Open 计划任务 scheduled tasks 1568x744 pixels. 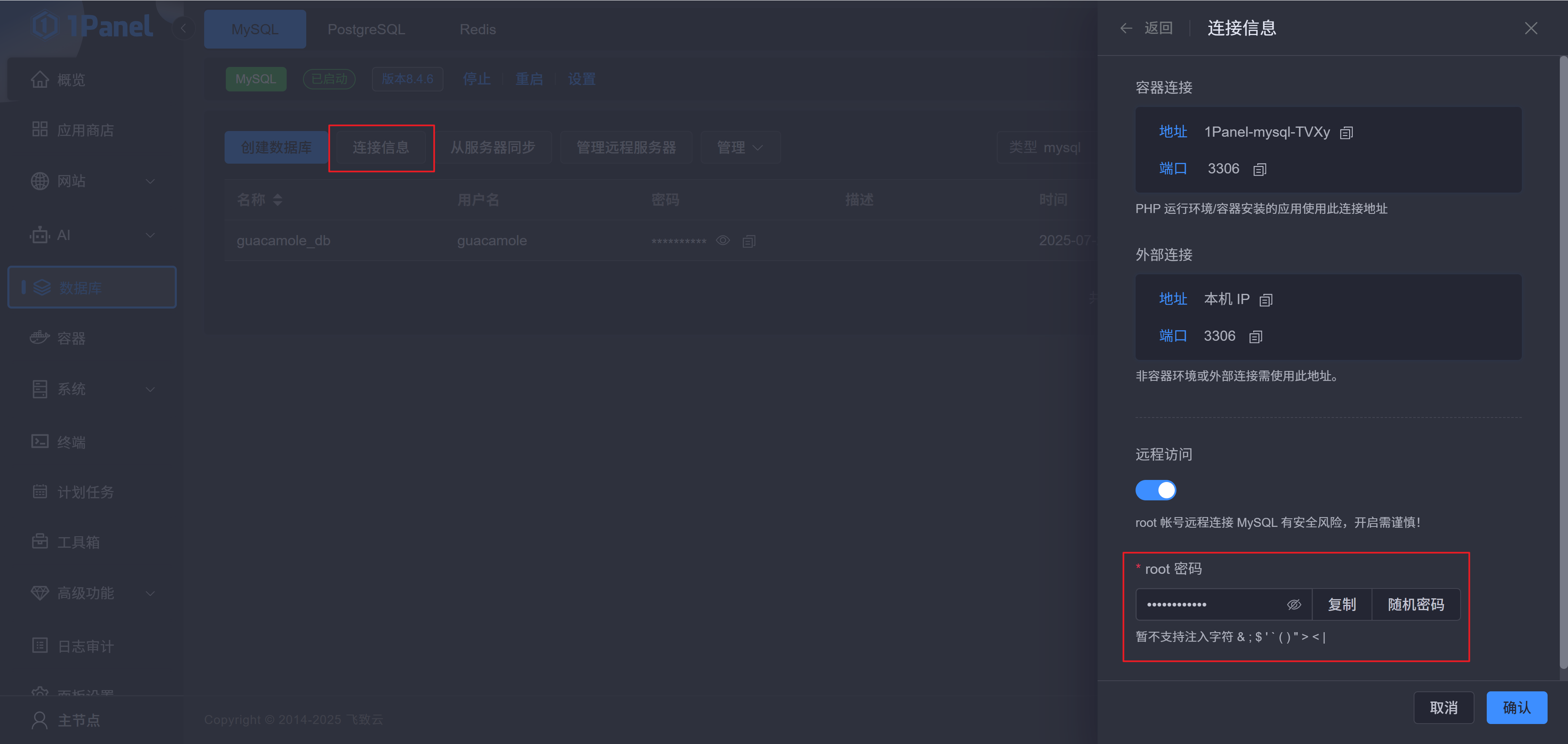click(91, 491)
